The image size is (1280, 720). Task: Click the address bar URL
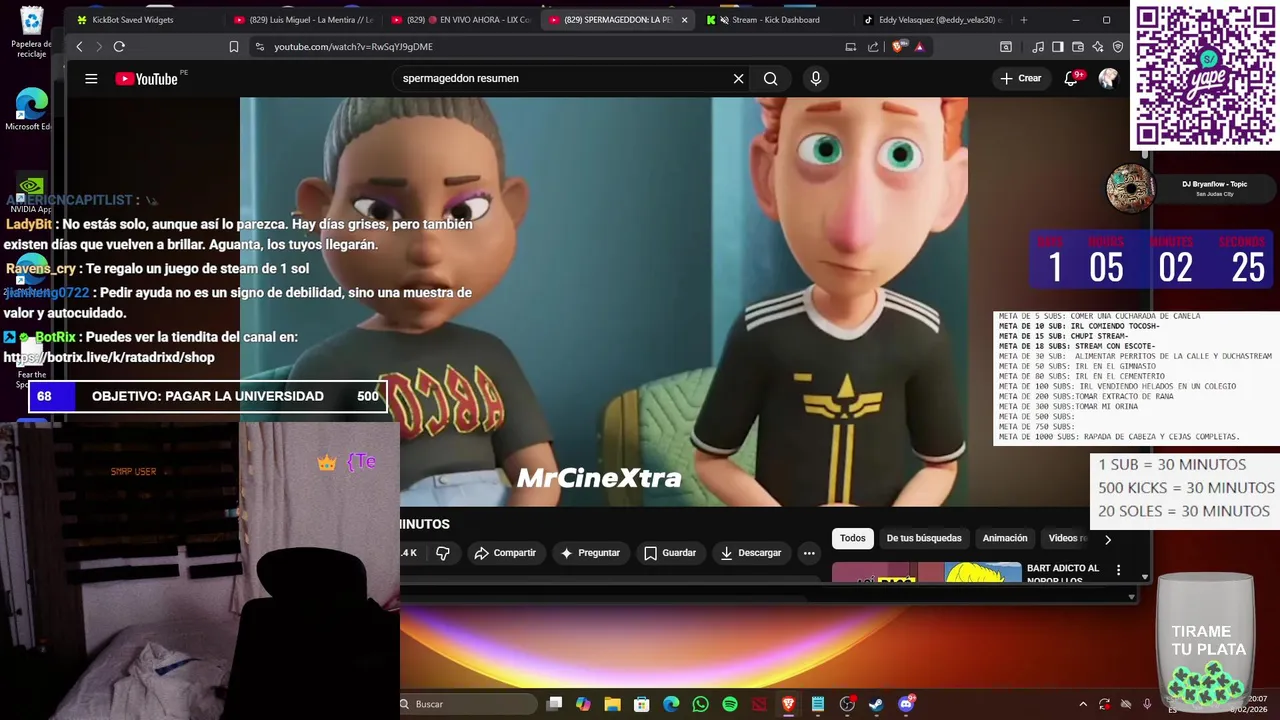pos(354,47)
